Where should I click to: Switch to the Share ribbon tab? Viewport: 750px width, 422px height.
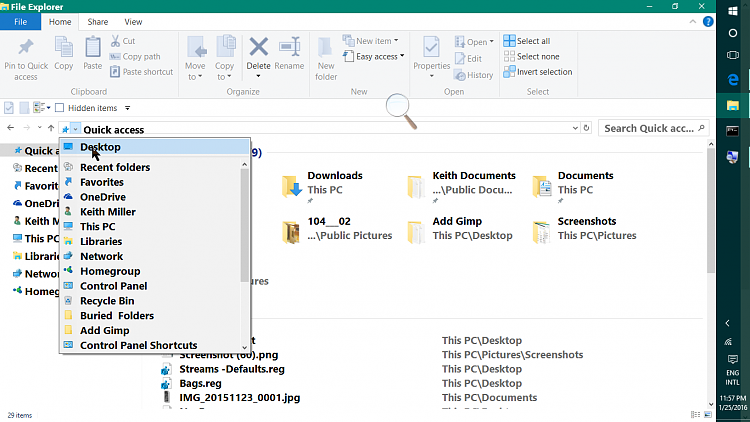click(98, 22)
